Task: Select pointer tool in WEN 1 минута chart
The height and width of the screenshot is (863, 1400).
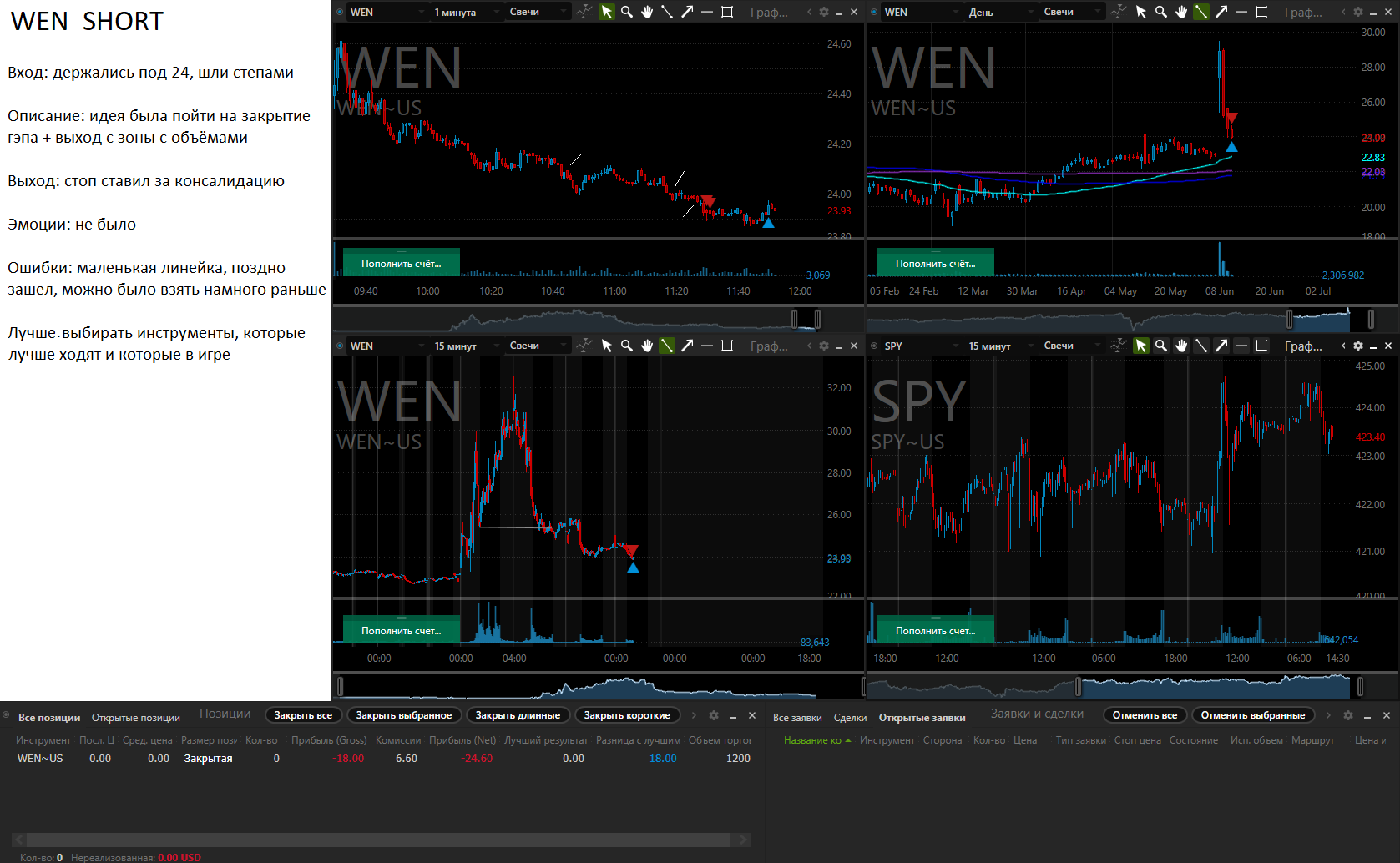Action: tap(607, 12)
